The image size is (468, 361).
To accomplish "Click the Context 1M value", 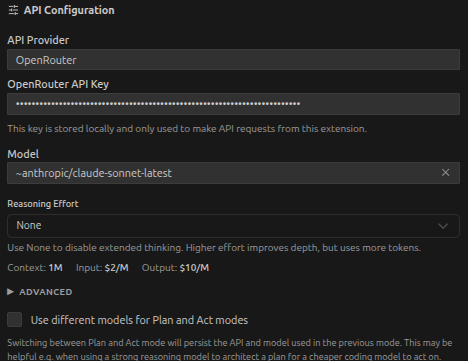I will [55, 268].
